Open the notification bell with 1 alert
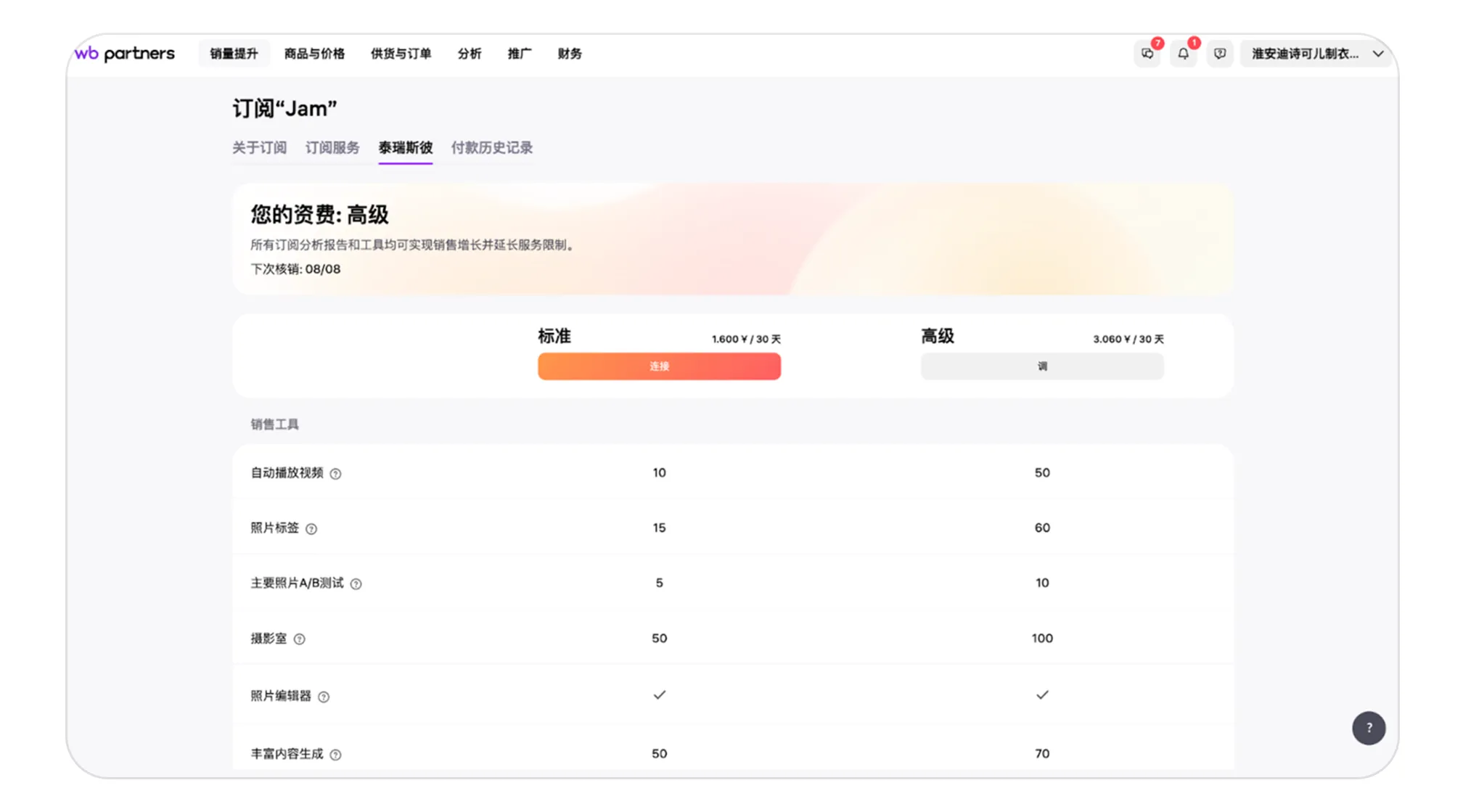 1184,54
